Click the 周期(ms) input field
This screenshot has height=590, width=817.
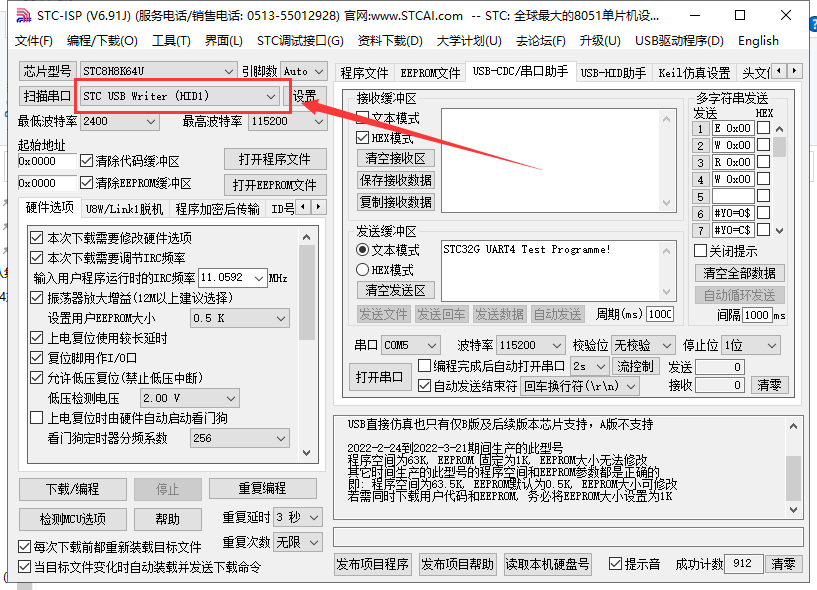click(x=660, y=314)
